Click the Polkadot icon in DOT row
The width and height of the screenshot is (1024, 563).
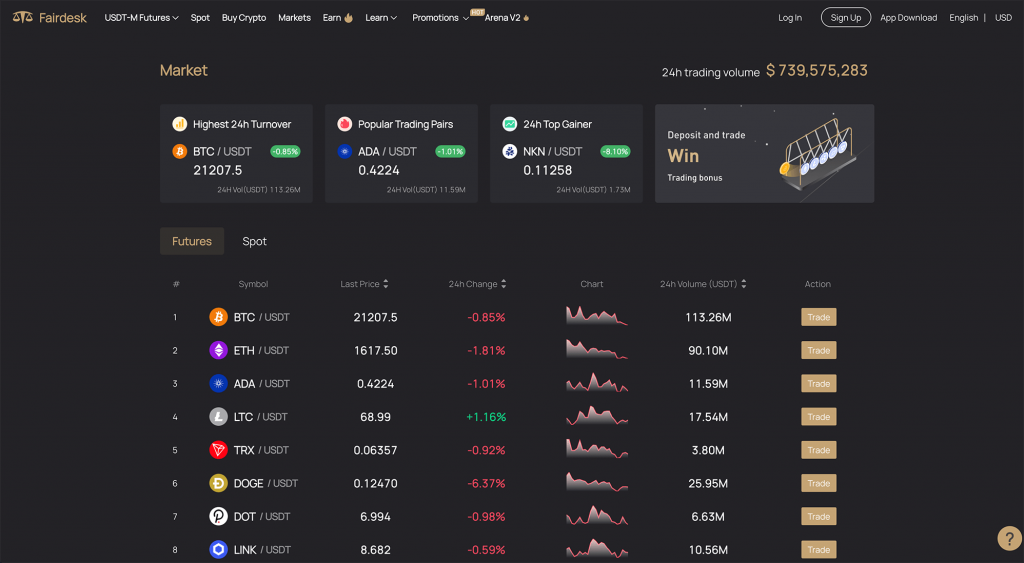click(218, 517)
